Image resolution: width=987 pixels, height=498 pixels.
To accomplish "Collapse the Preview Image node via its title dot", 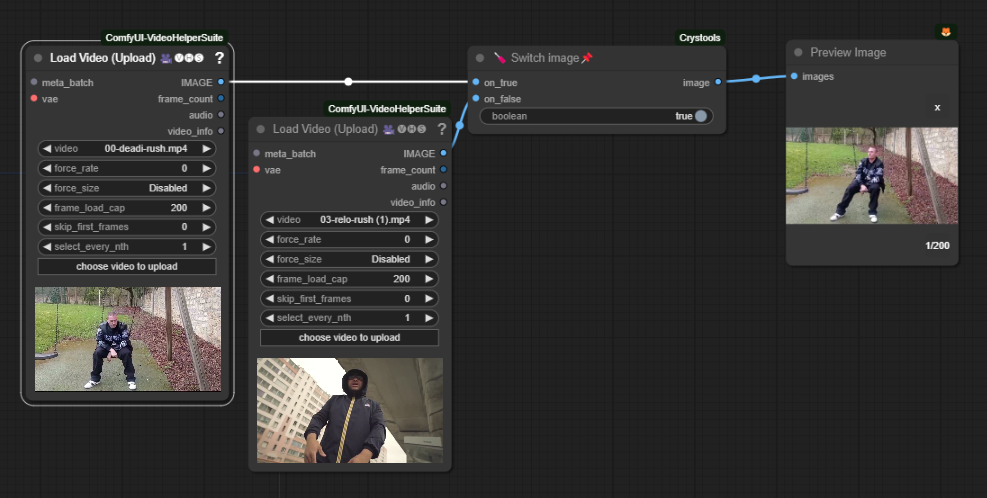I will tap(798, 52).
